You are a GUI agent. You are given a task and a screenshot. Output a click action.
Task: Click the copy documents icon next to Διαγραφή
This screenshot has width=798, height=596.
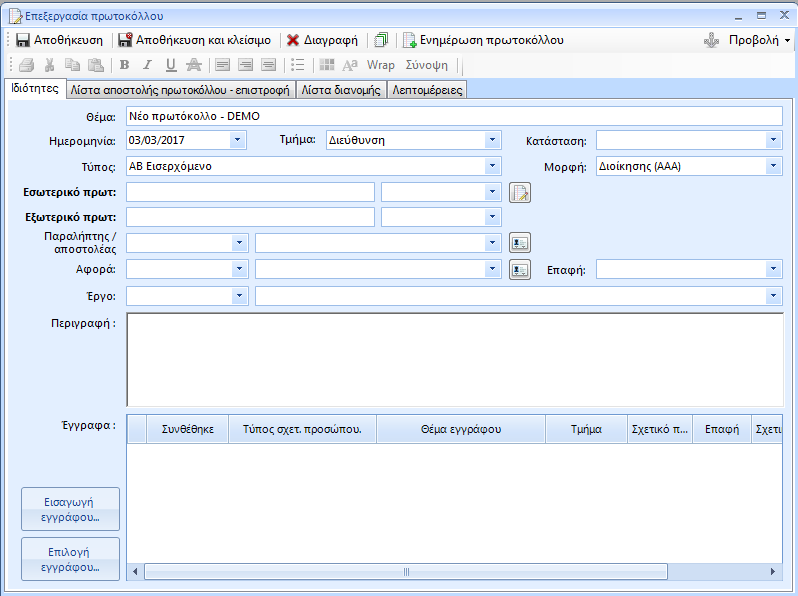(380, 41)
